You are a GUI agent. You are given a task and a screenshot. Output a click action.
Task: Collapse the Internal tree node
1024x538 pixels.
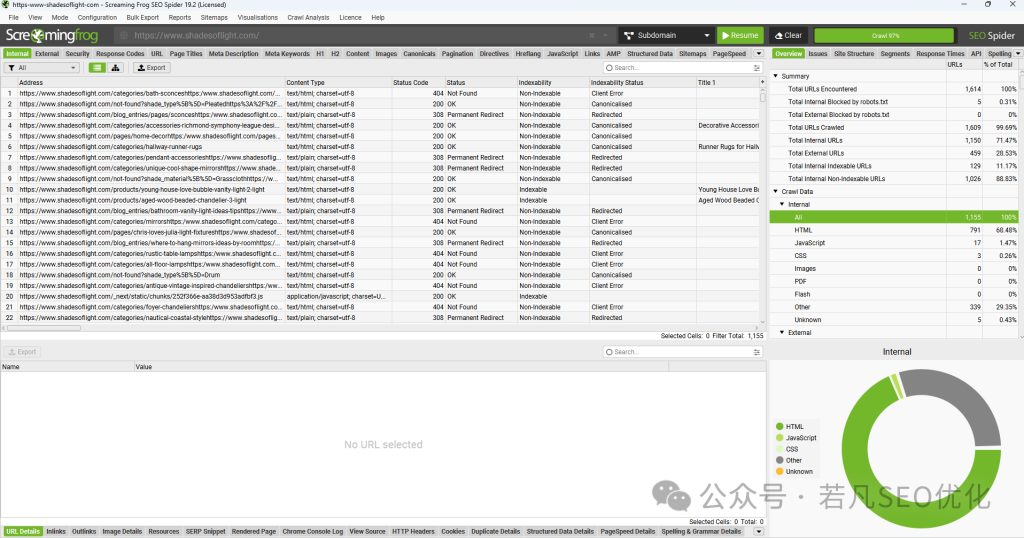coord(782,204)
